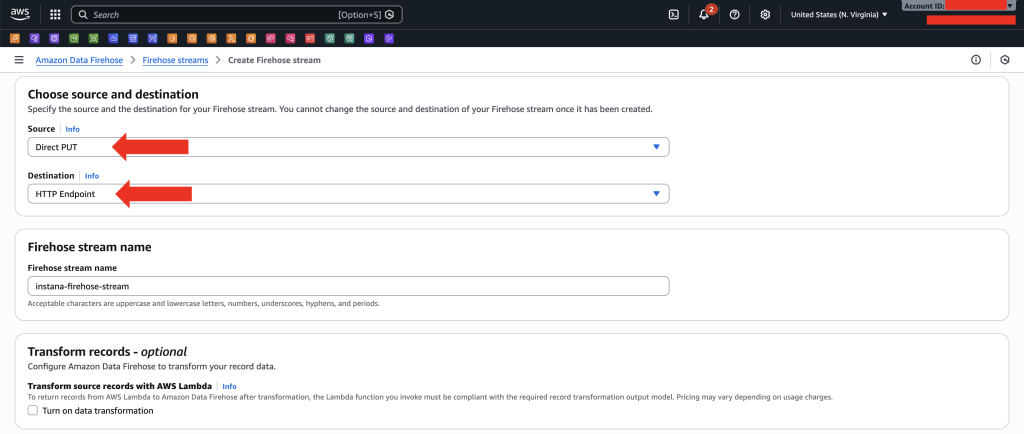Image resolution: width=1024 pixels, height=434 pixels.
Task: Open the notifications bell
Action: pyautogui.click(x=704, y=14)
